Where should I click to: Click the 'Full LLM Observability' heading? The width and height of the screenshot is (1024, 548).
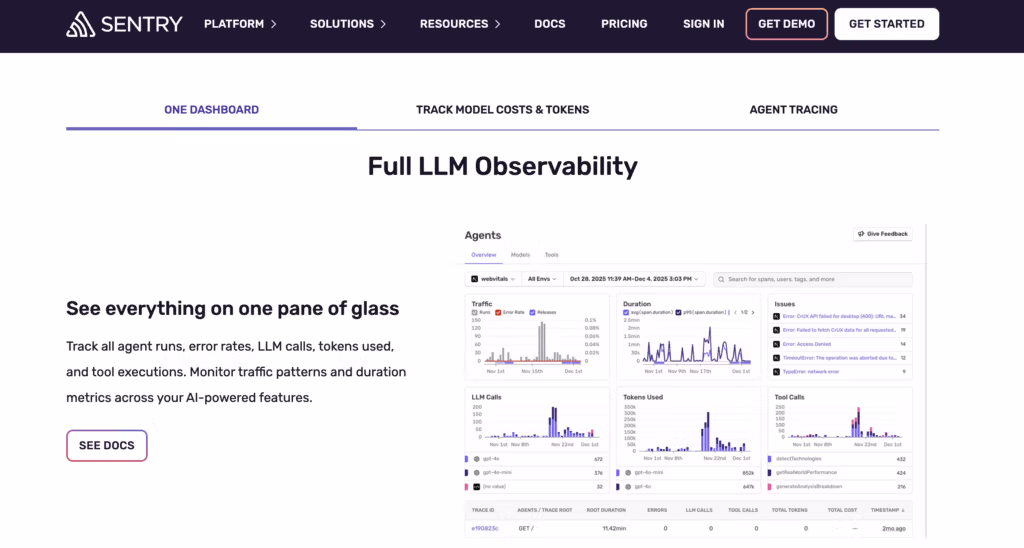point(502,166)
